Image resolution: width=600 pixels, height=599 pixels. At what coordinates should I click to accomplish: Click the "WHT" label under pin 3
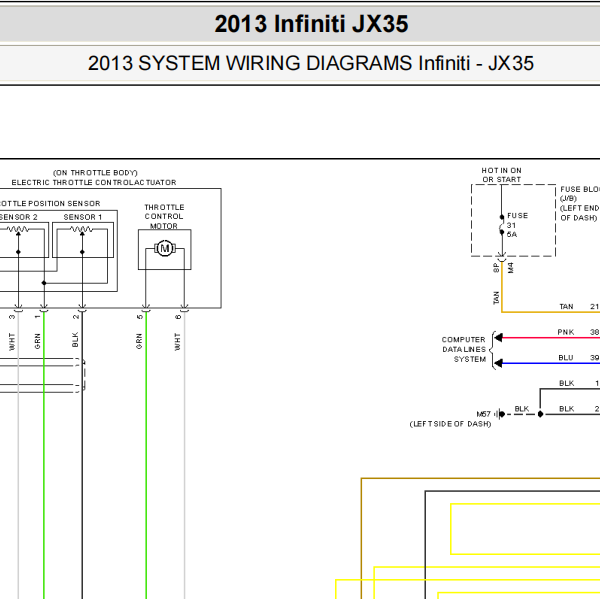coord(12,341)
